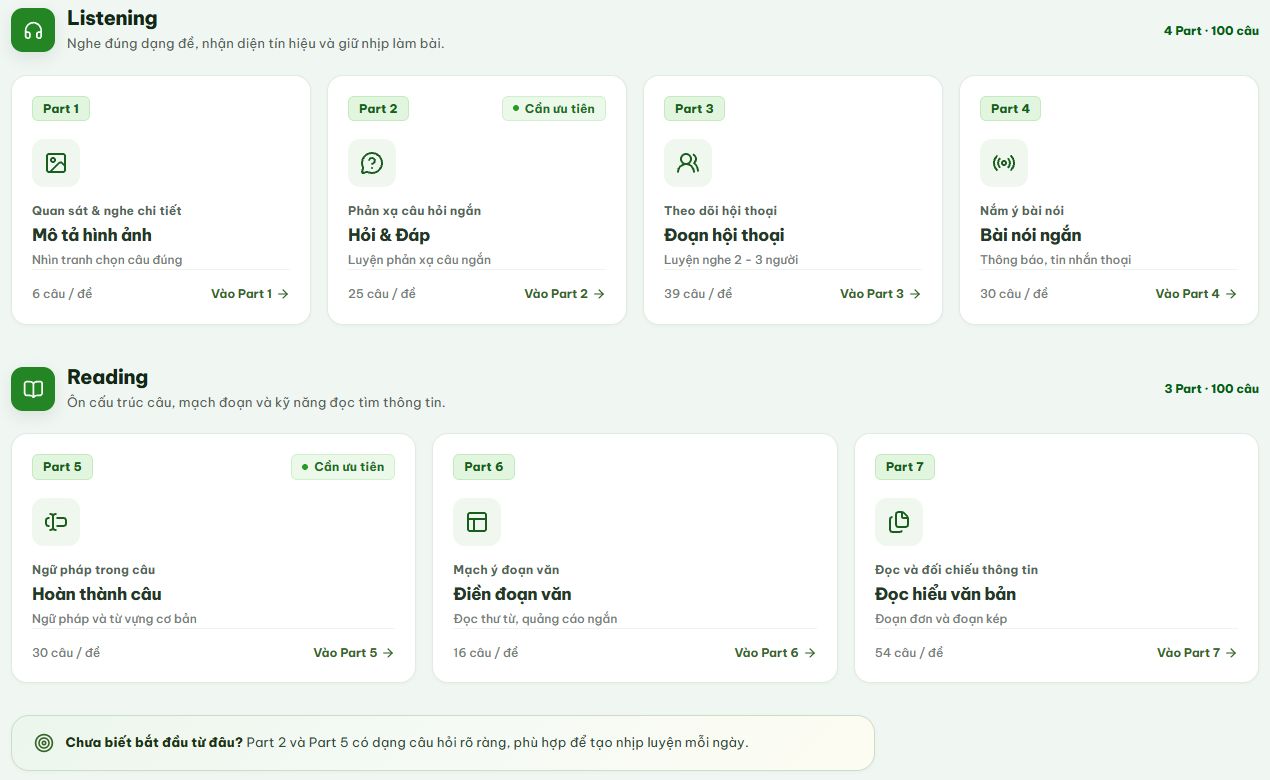Choose the 'Bài nói ngắn' card title
The width and height of the screenshot is (1270, 780).
(x=1031, y=235)
